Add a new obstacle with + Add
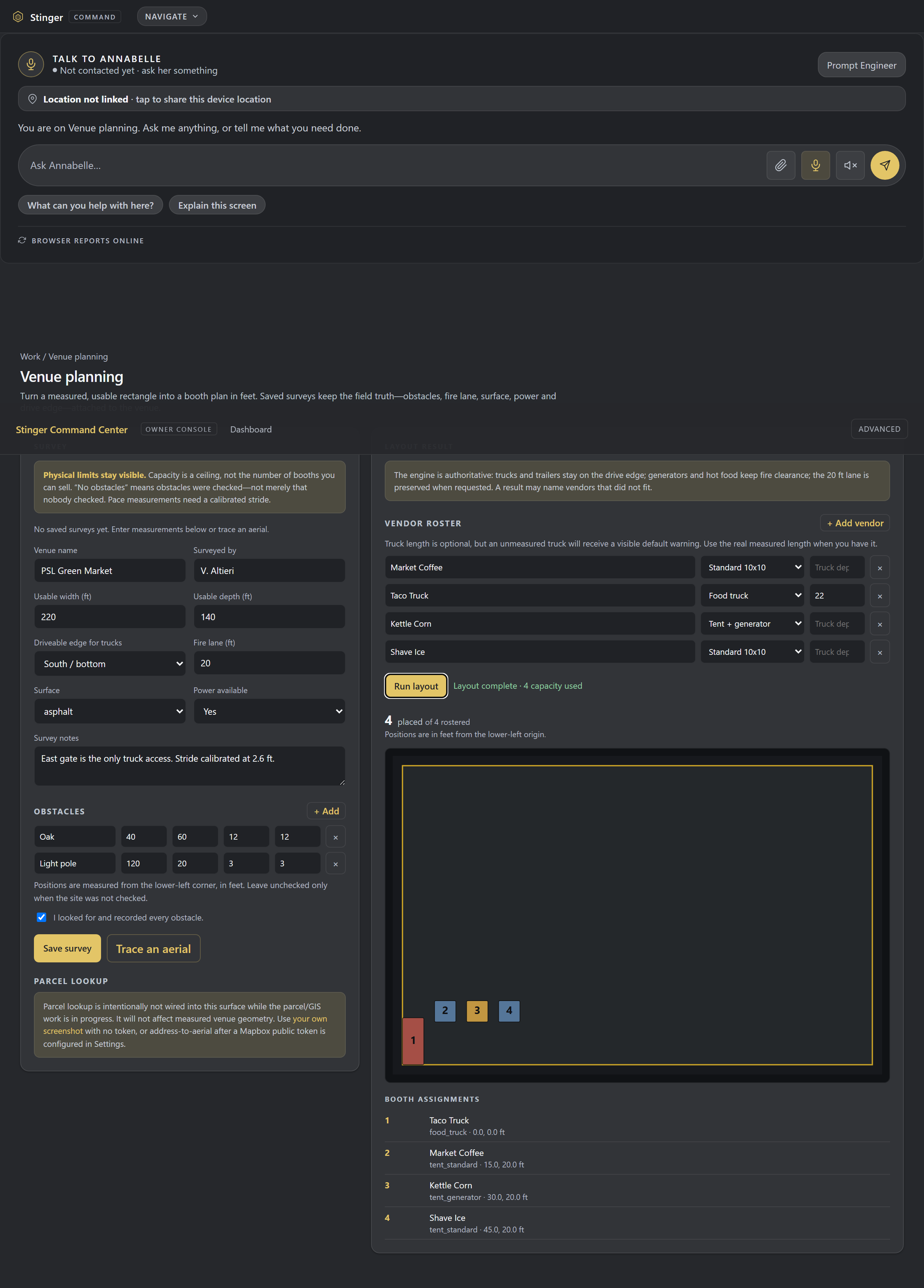Image resolution: width=924 pixels, height=1288 pixels. click(x=326, y=811)
